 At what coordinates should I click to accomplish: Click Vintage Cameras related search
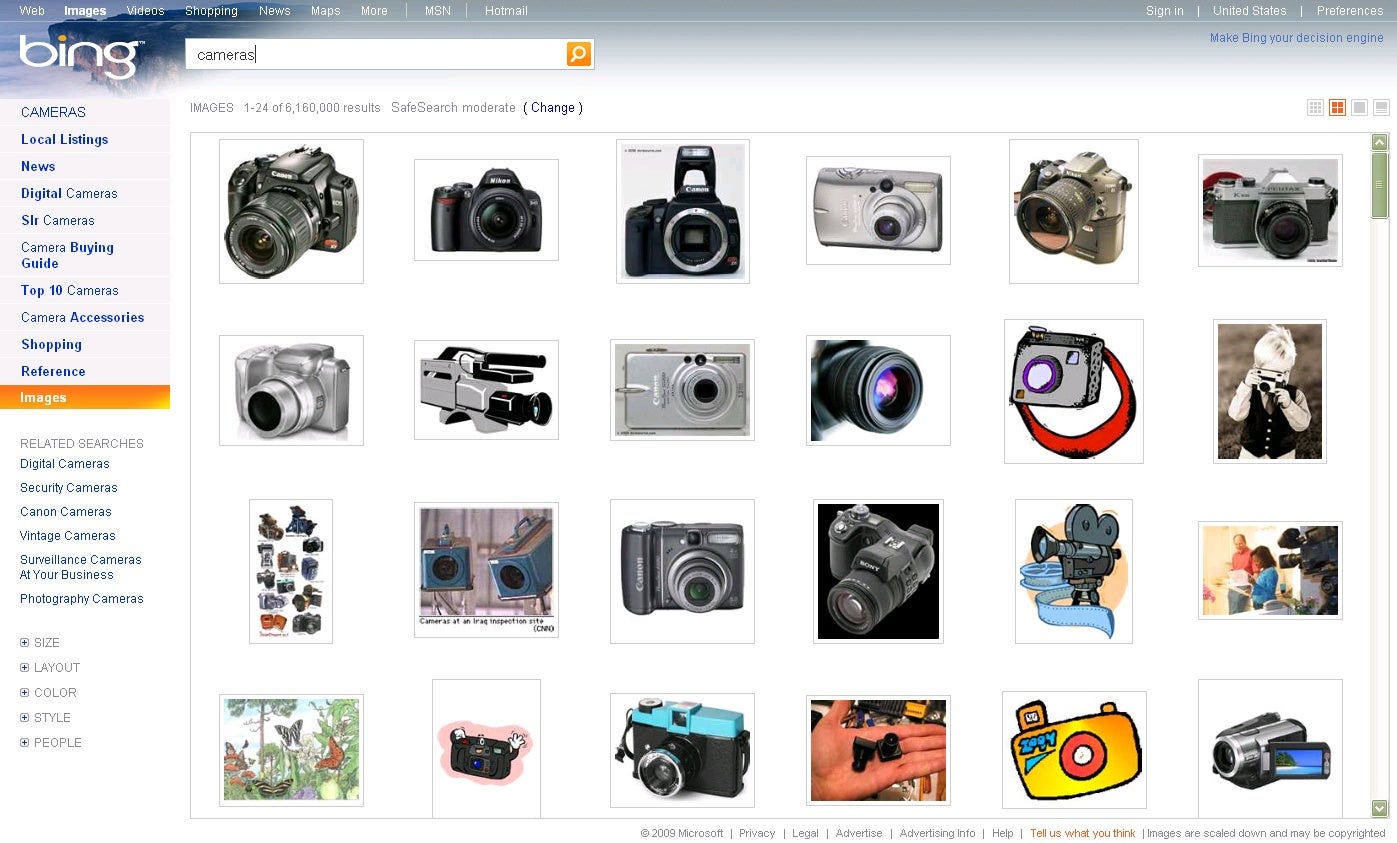[x=68, y=536]
